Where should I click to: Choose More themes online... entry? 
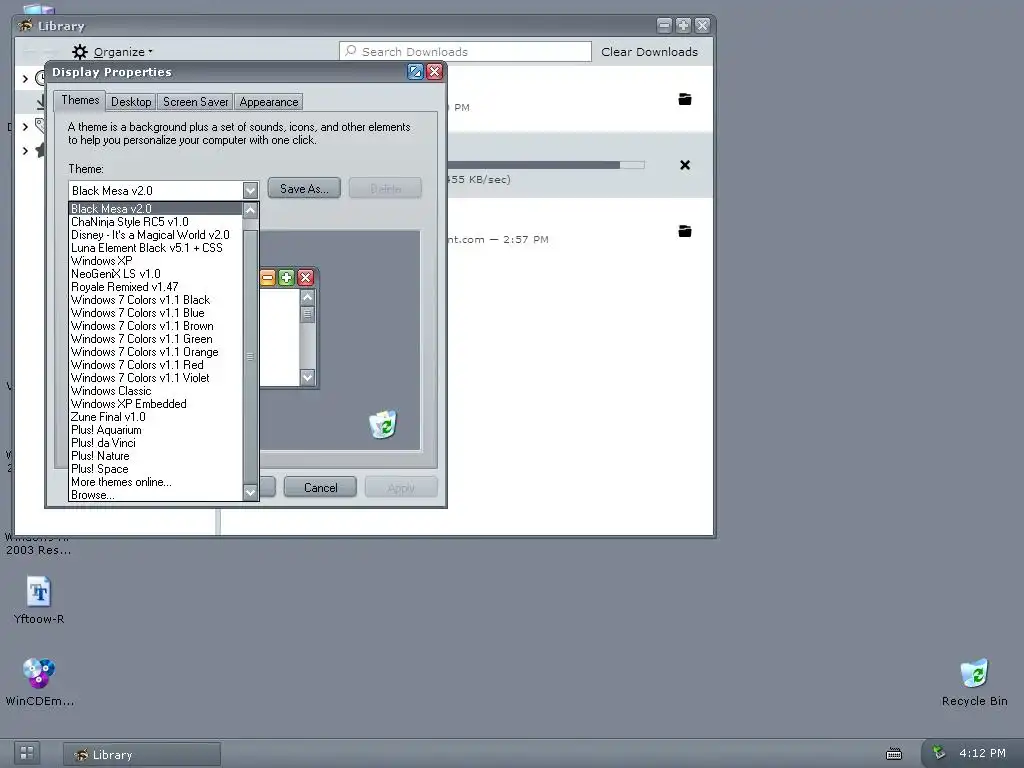155,483
